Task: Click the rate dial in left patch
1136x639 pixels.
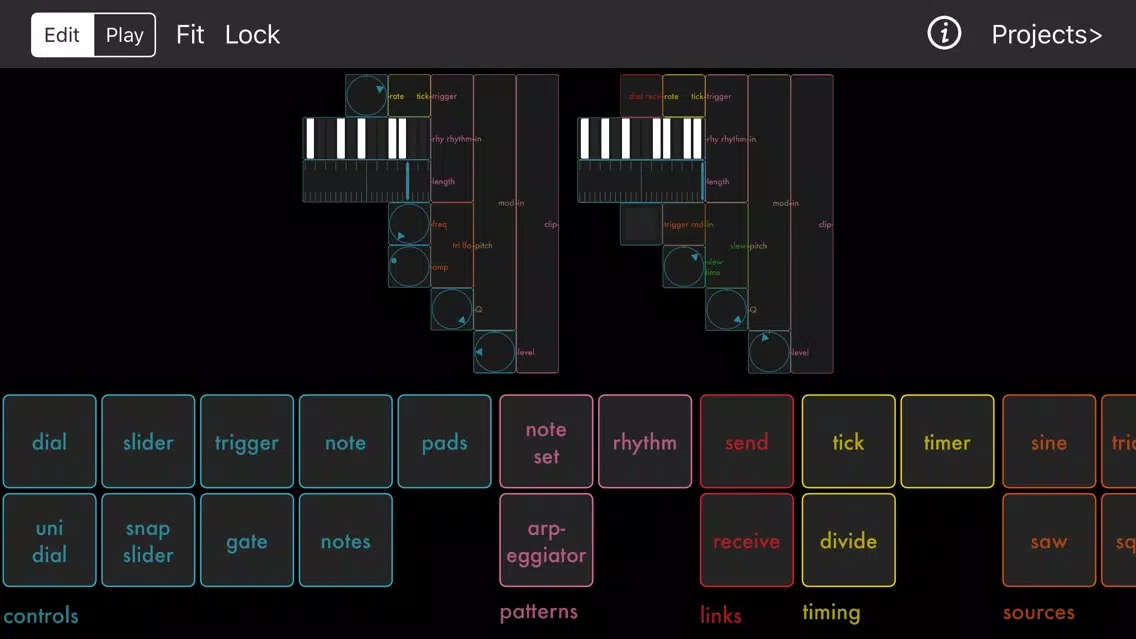Action: click(x=367, y=96)
